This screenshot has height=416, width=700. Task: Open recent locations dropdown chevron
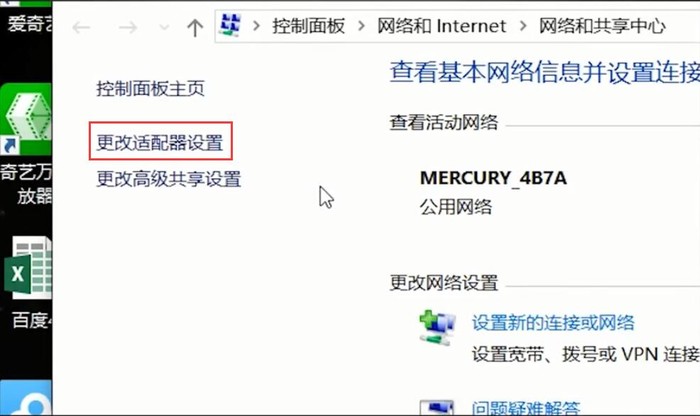click(x=164, y=28)
